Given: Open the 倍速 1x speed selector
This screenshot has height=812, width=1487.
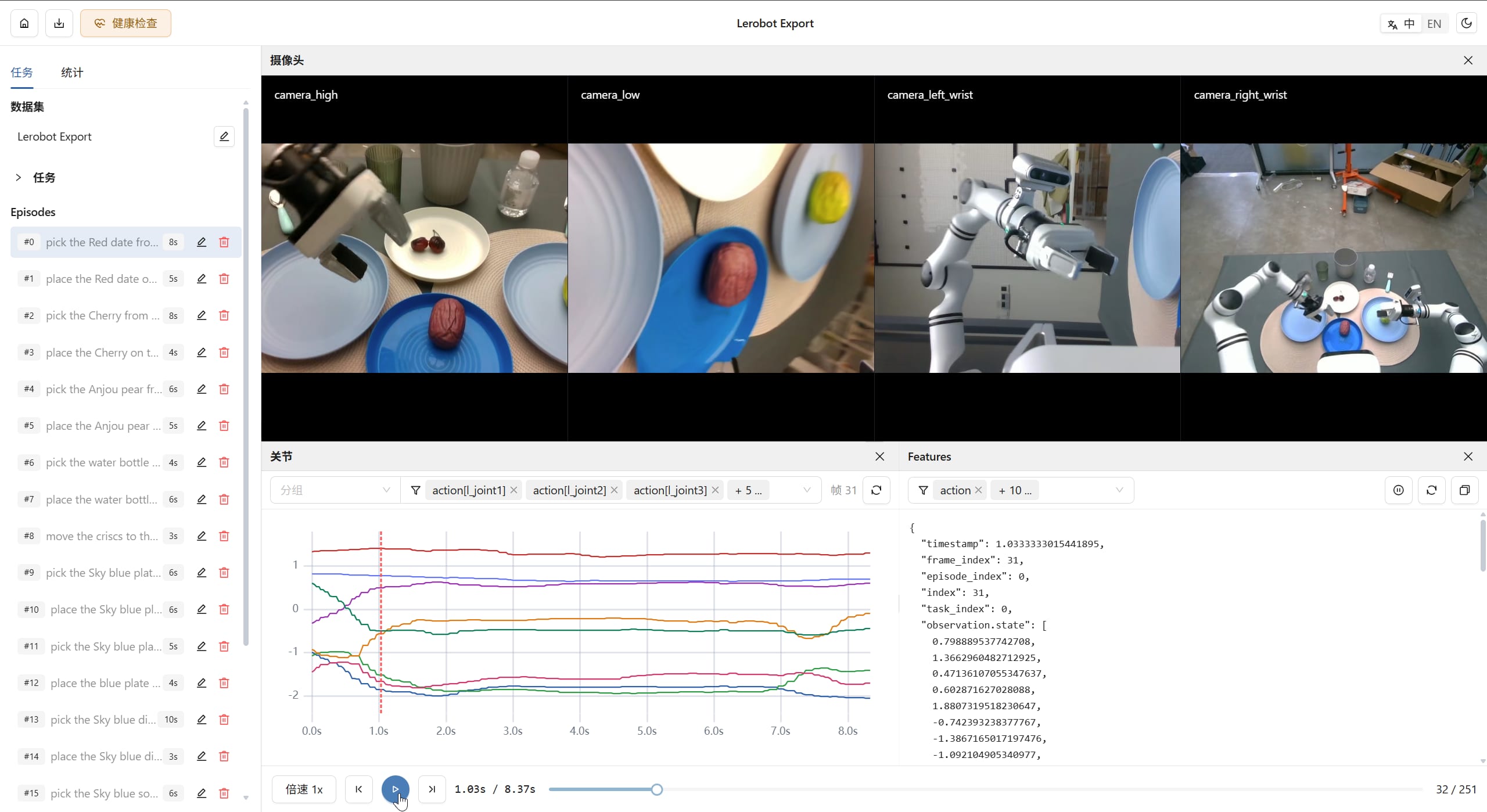Looking at the screenshot, I should pos(304,789).
